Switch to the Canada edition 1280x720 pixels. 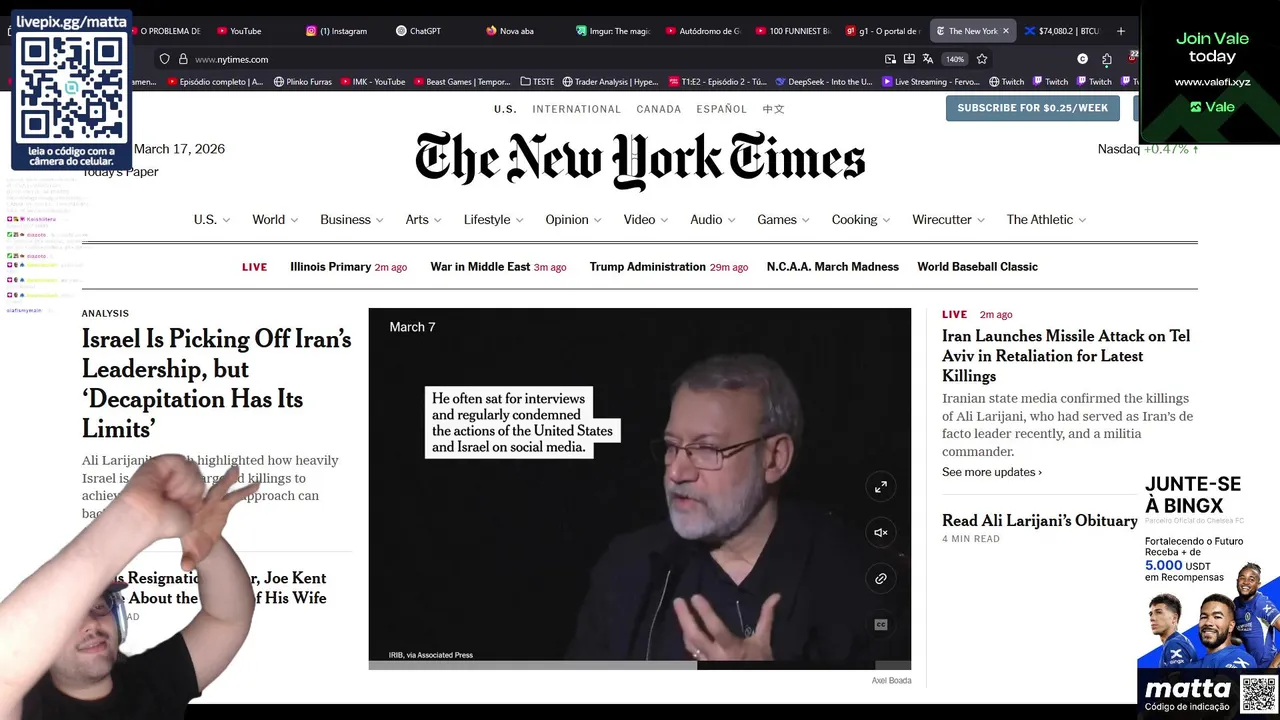[659, 109]
